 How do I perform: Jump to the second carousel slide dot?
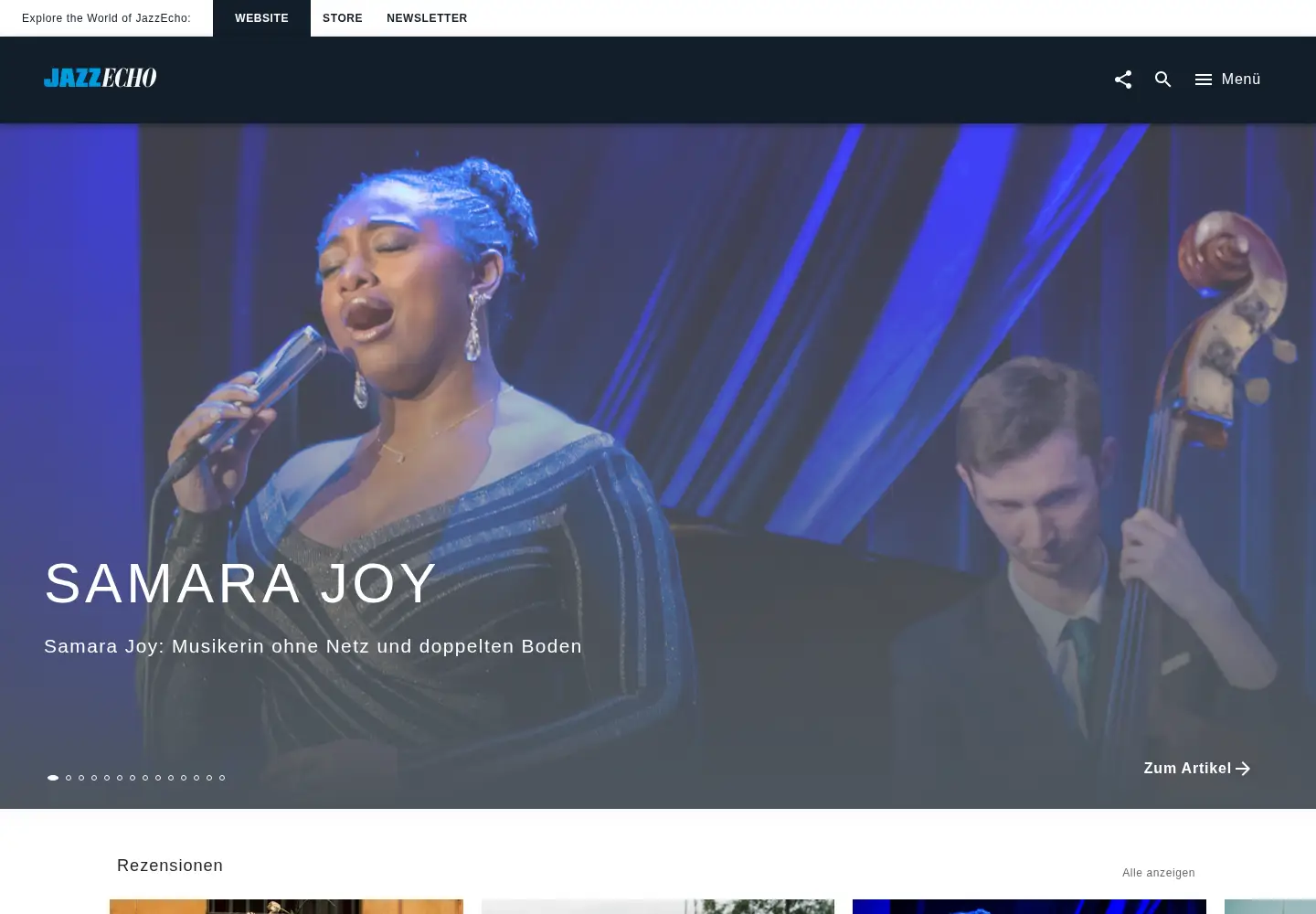(69, 778)
